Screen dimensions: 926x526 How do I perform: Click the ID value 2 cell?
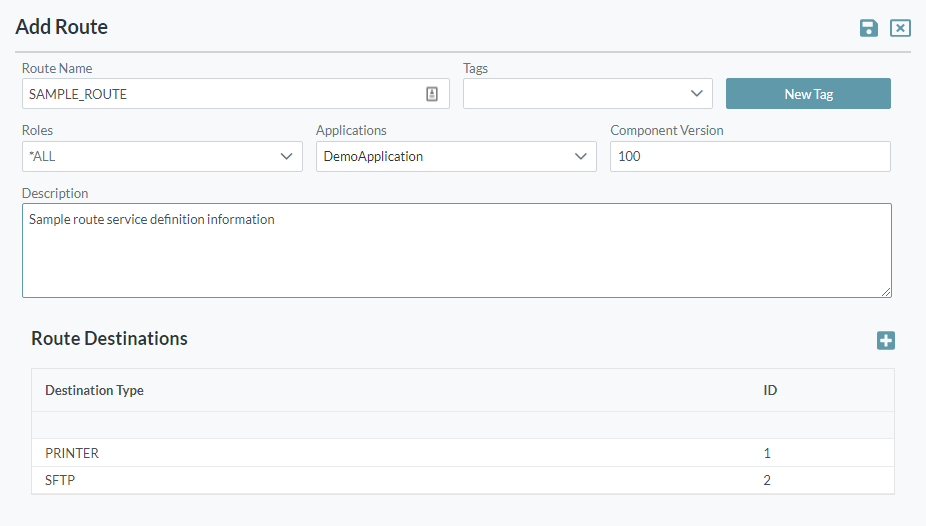[767, 480]
